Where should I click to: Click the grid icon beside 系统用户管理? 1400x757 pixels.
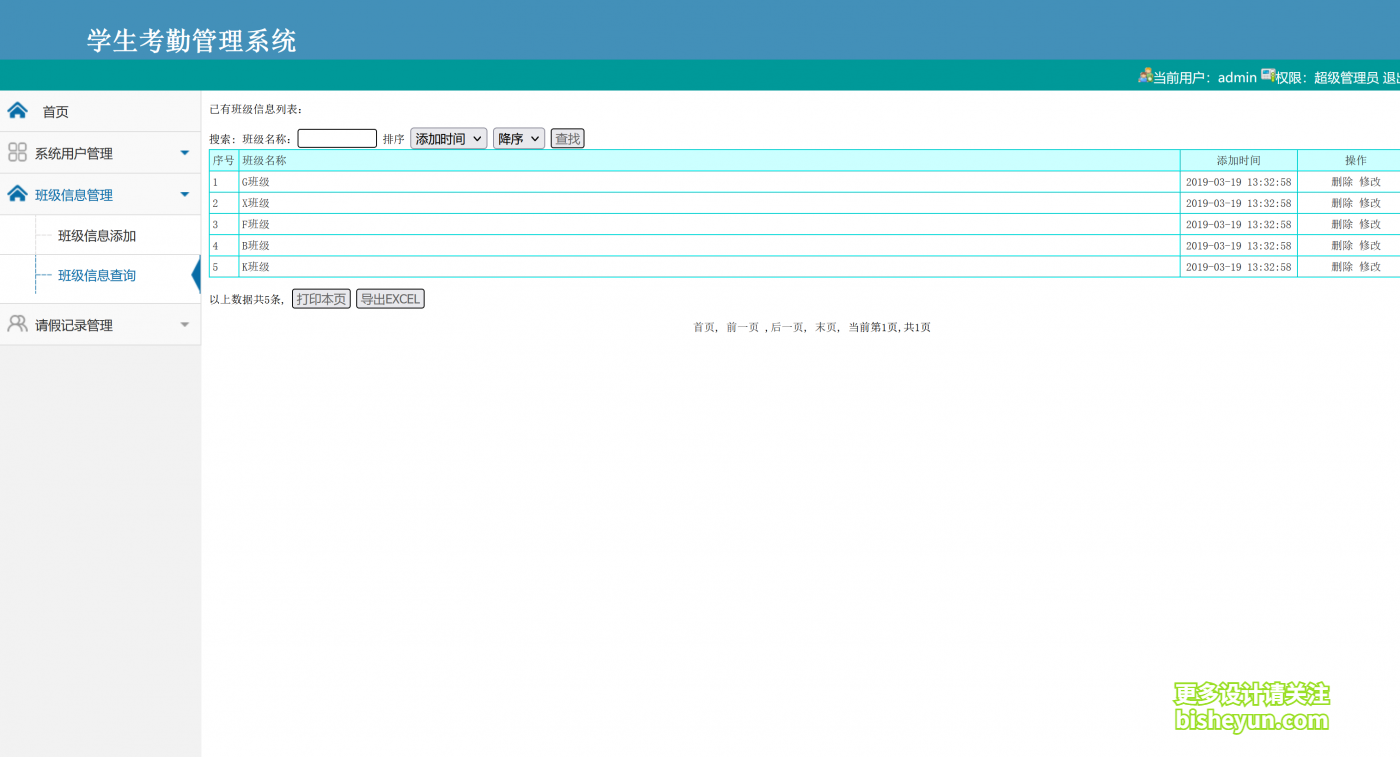pos(17,152)
